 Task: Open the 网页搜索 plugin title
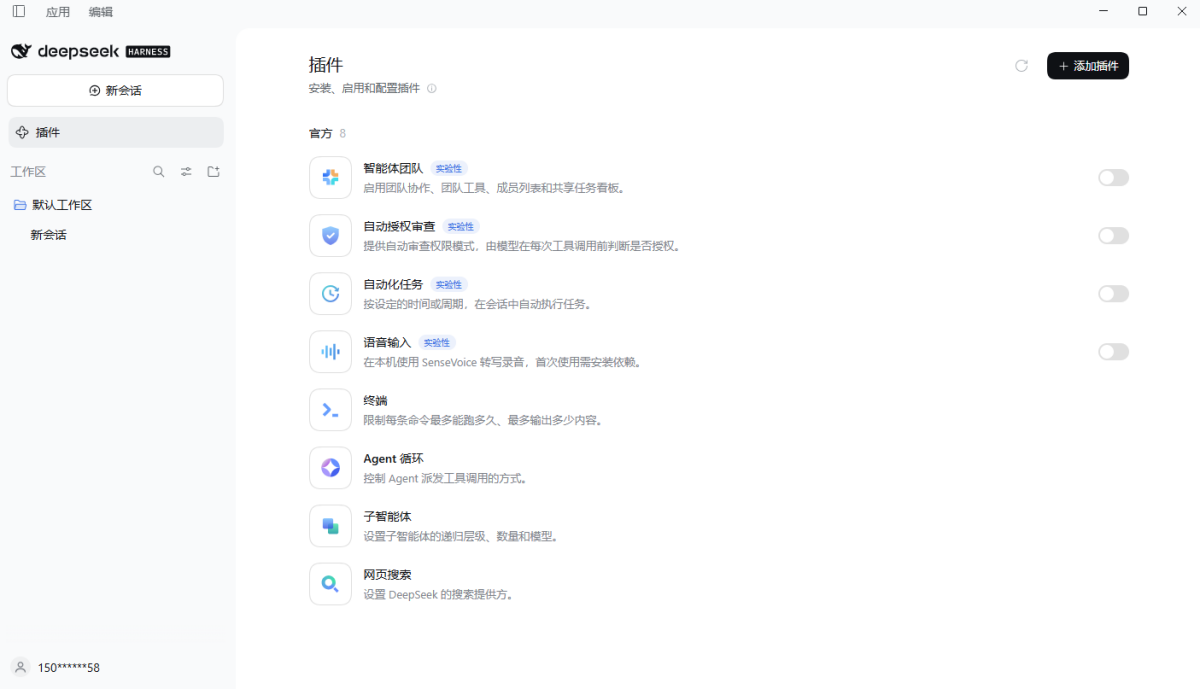387,575
